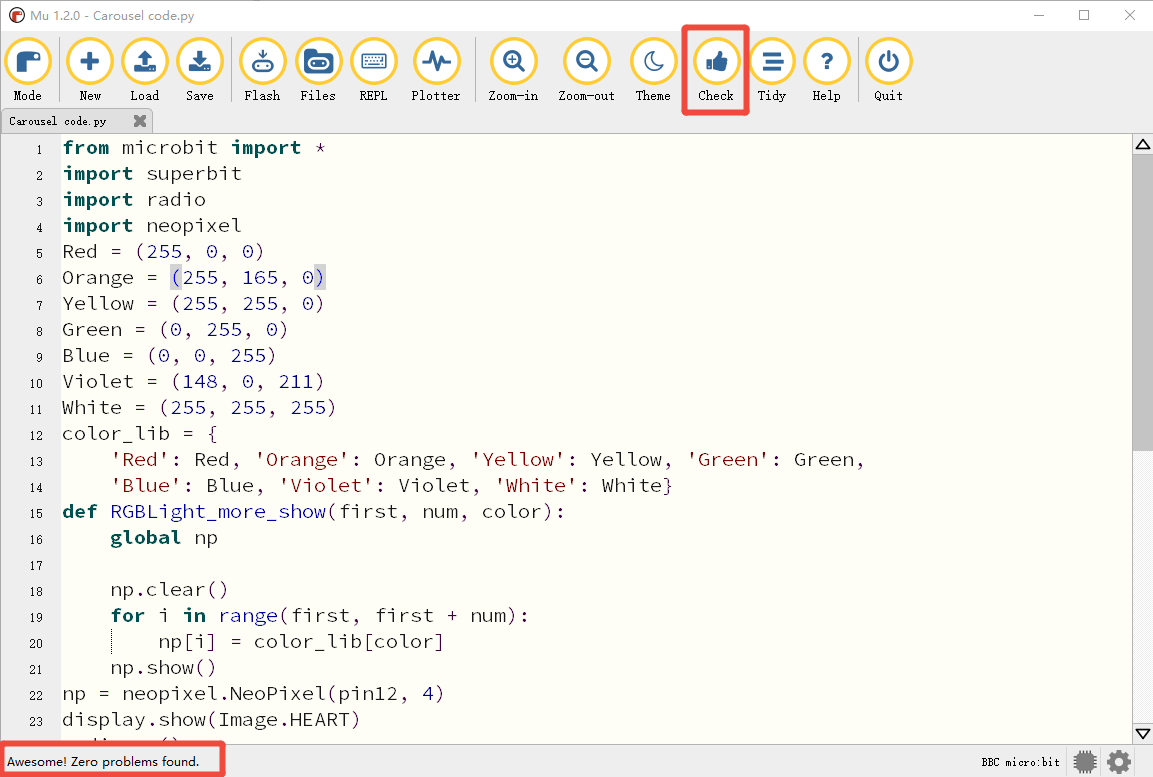The image size is (1153, 777).
Task: Flash code to the micro:bit
Action: click(x=263, y=71)
